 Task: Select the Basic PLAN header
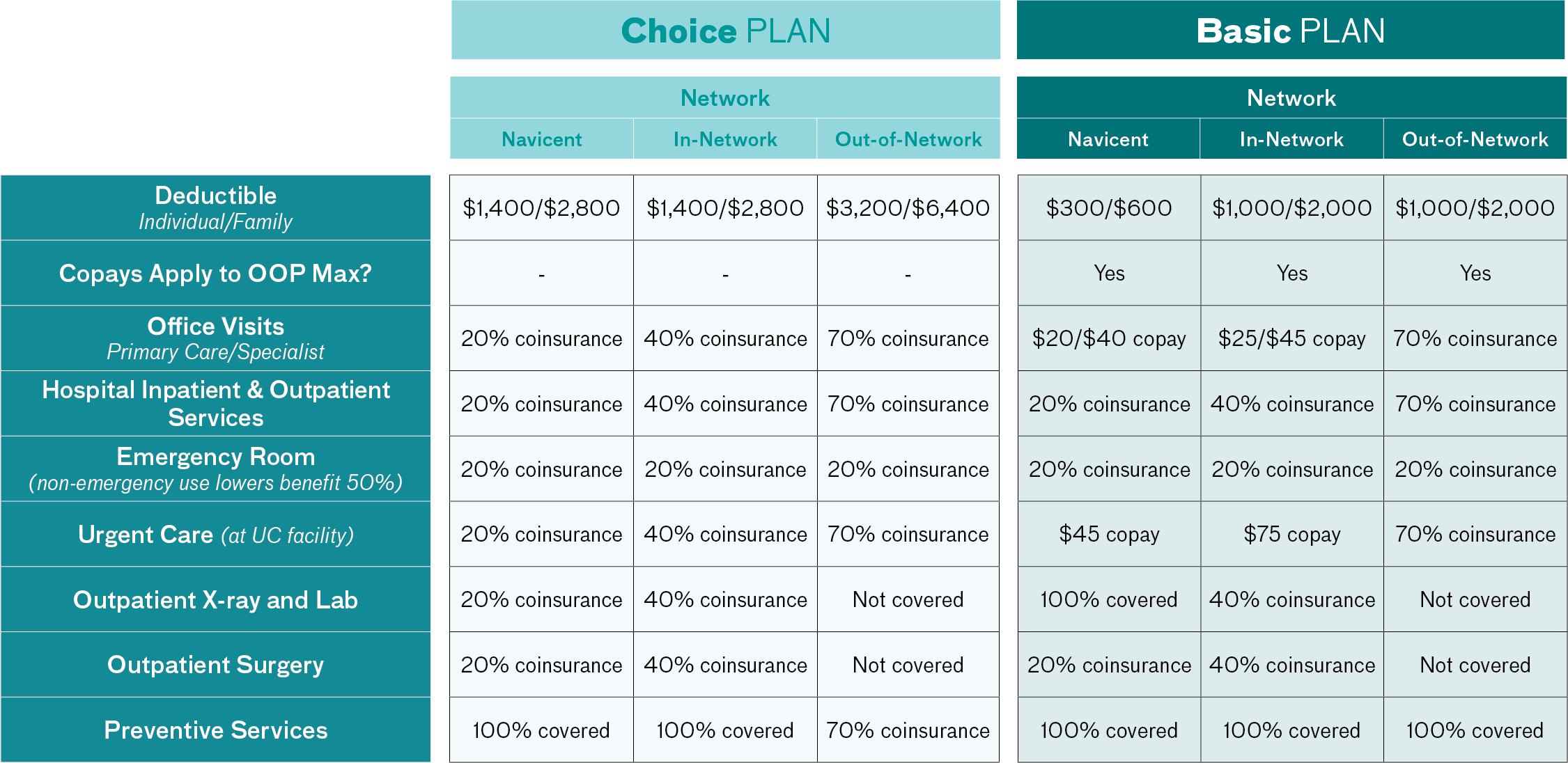[1291, 30]
